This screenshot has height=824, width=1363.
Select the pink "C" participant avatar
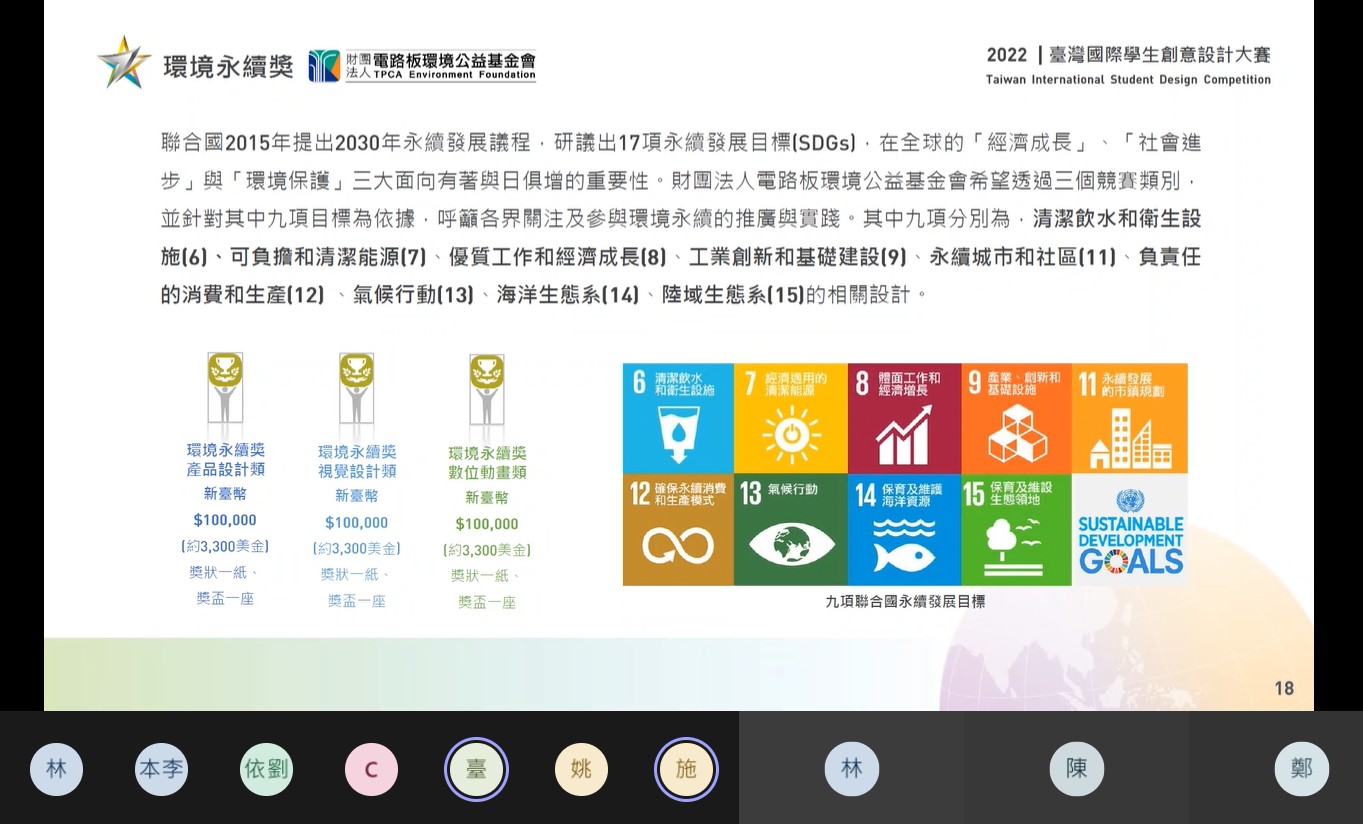[x=371, y=769]
